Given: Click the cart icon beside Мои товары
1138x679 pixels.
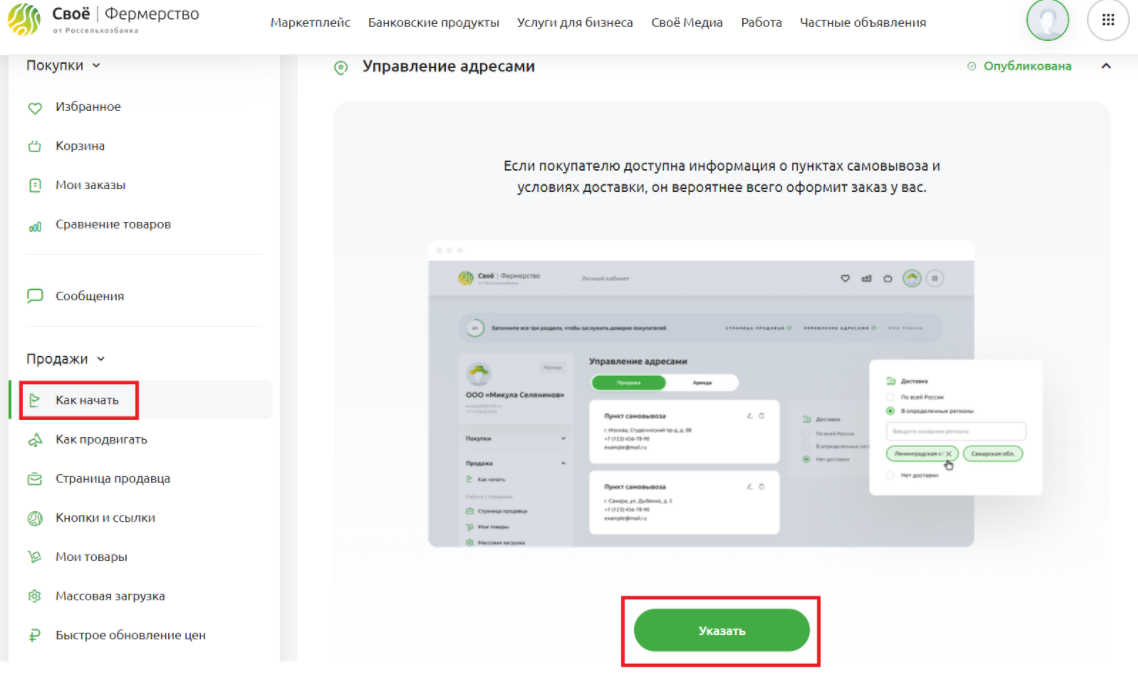Looking at the screenshot, I should pos(35,557).
